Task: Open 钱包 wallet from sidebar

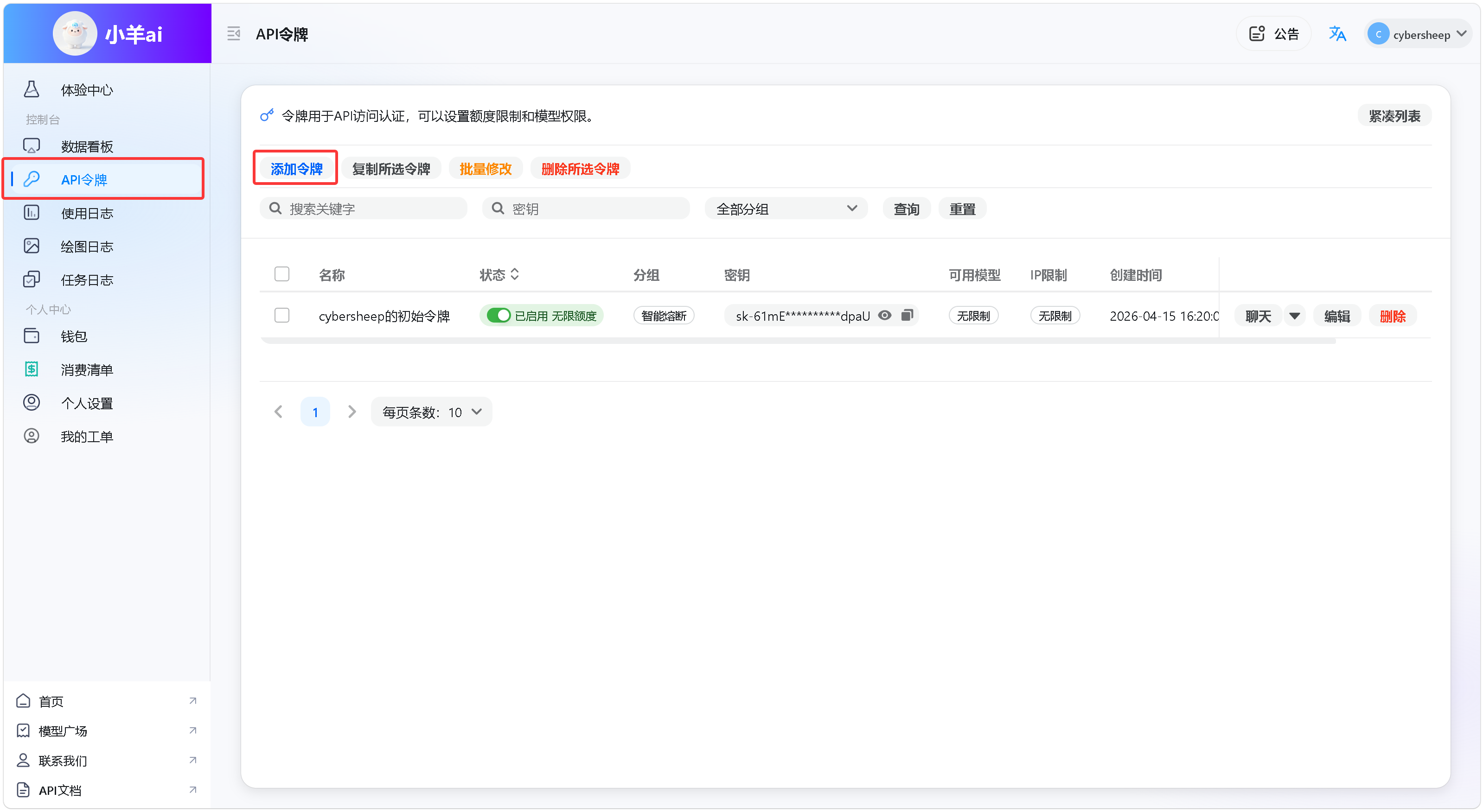Action: click(x=74, y=336)
